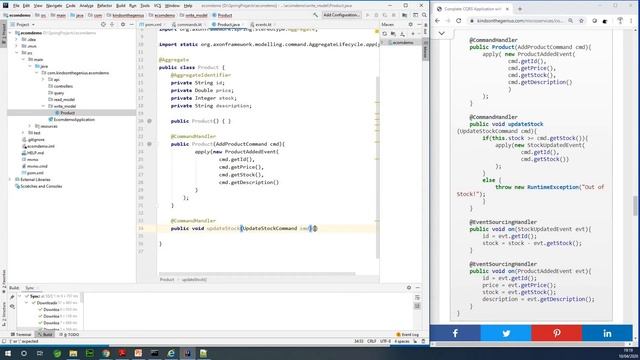Viewport: 640px width, 360px height.
Task: Click the web page vertical scrollbar thumb
Action: (x=636, y=205)
